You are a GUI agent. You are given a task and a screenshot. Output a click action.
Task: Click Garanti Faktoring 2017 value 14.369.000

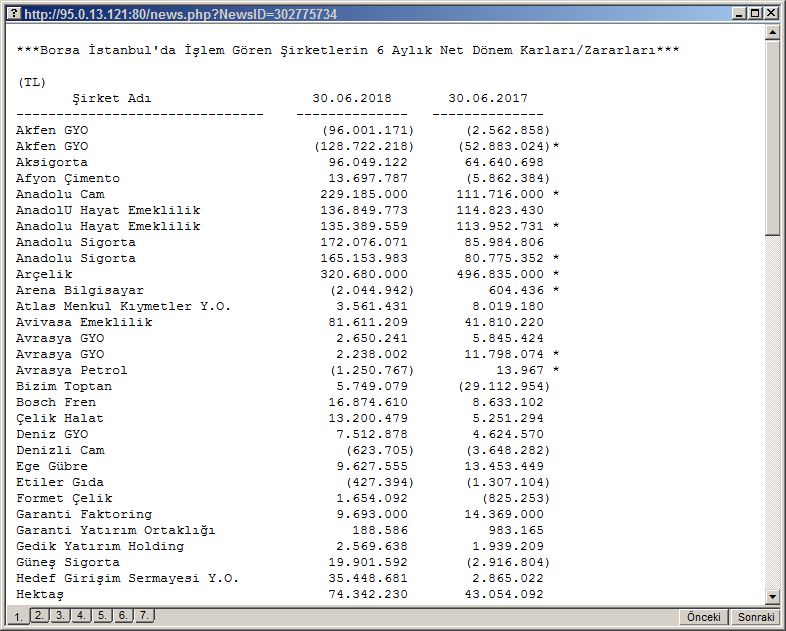(x=504, y=514)
